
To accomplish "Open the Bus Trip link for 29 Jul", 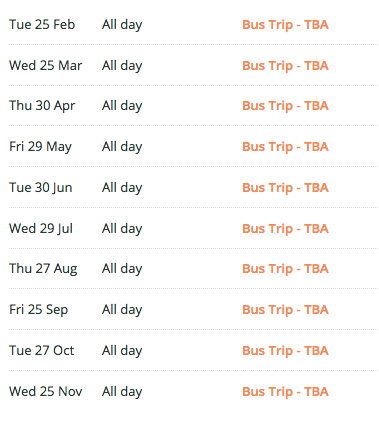I will pos(285,229).
